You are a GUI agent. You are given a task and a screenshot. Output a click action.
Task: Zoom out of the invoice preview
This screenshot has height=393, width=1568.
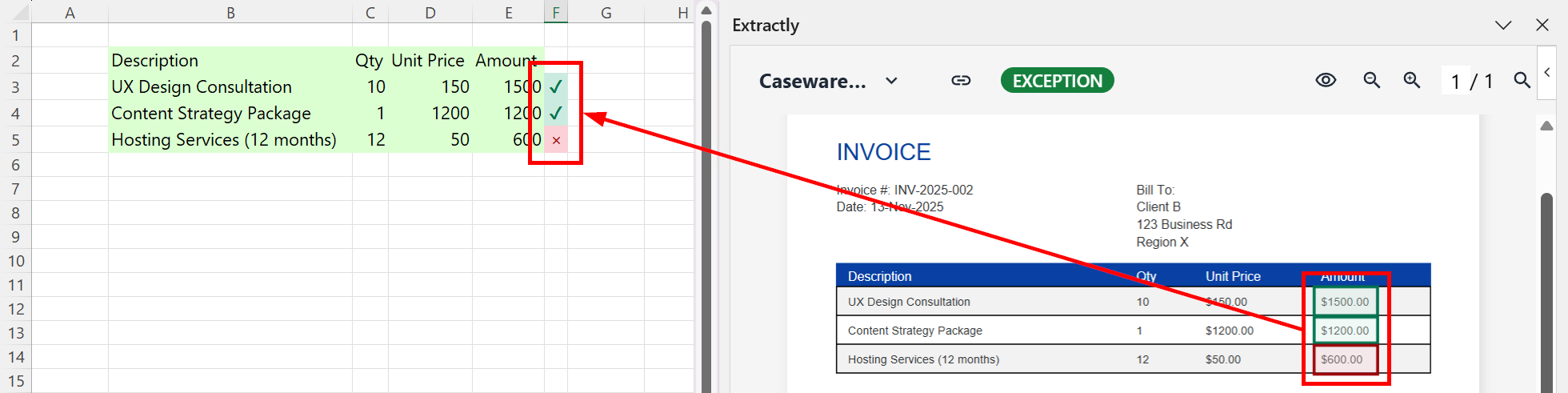(1371, 81)
